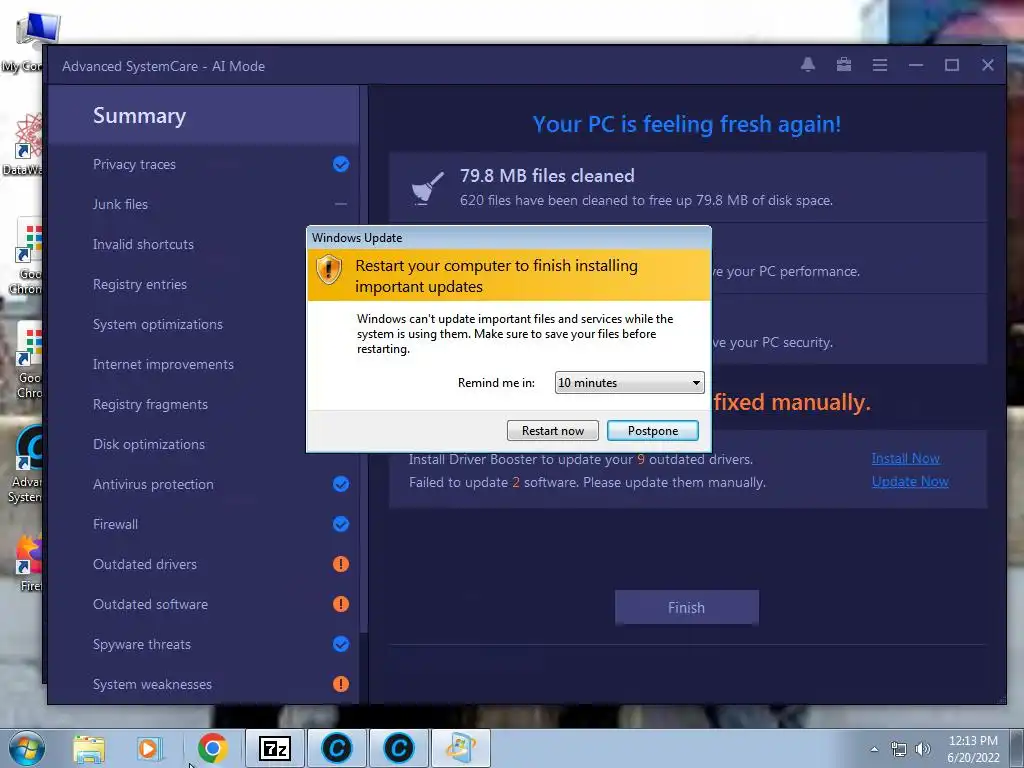Open the notifications bell icon

(x=808, y=65)
